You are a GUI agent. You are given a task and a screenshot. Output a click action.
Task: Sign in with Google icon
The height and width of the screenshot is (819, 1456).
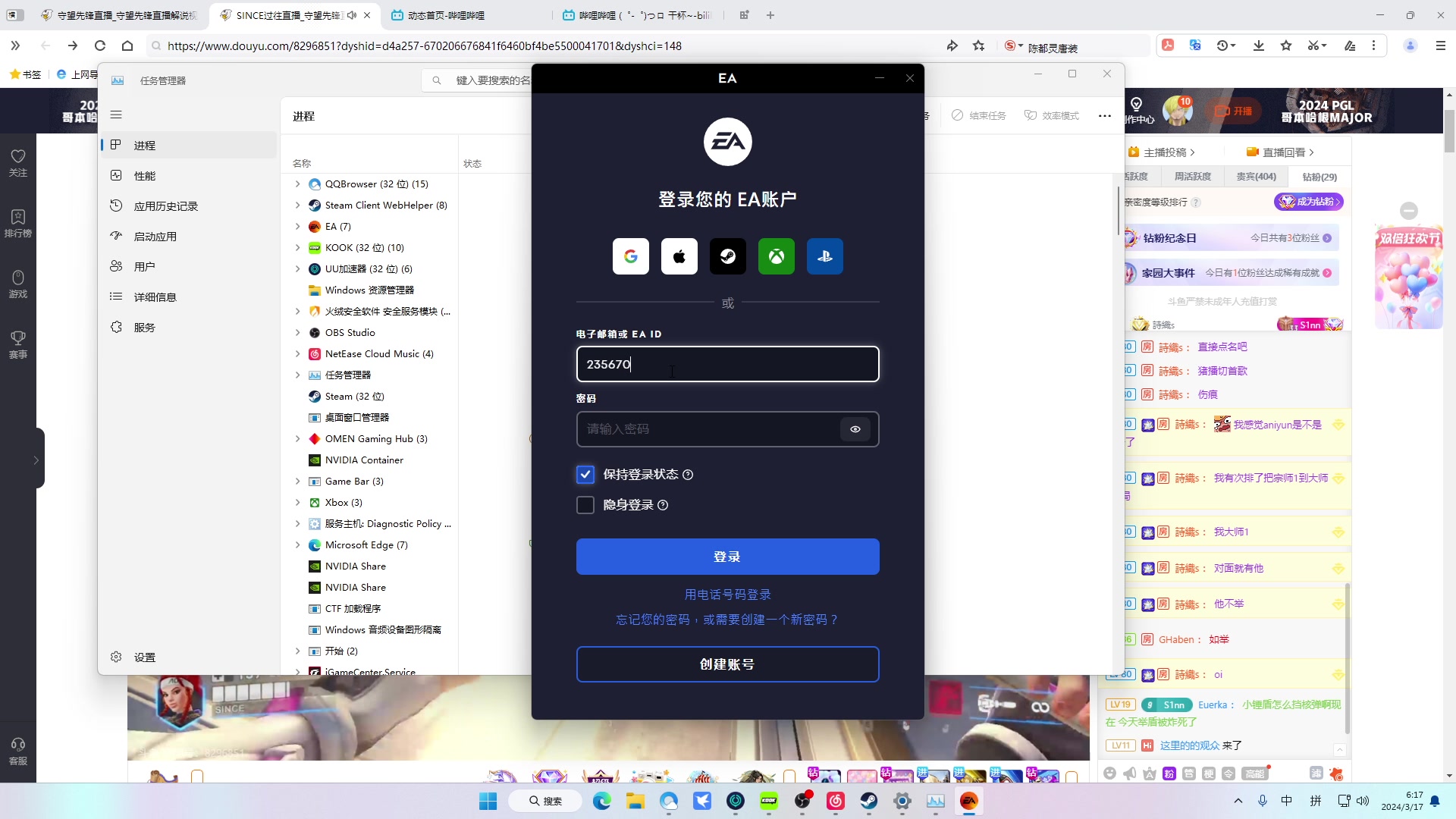click(630, 256)
